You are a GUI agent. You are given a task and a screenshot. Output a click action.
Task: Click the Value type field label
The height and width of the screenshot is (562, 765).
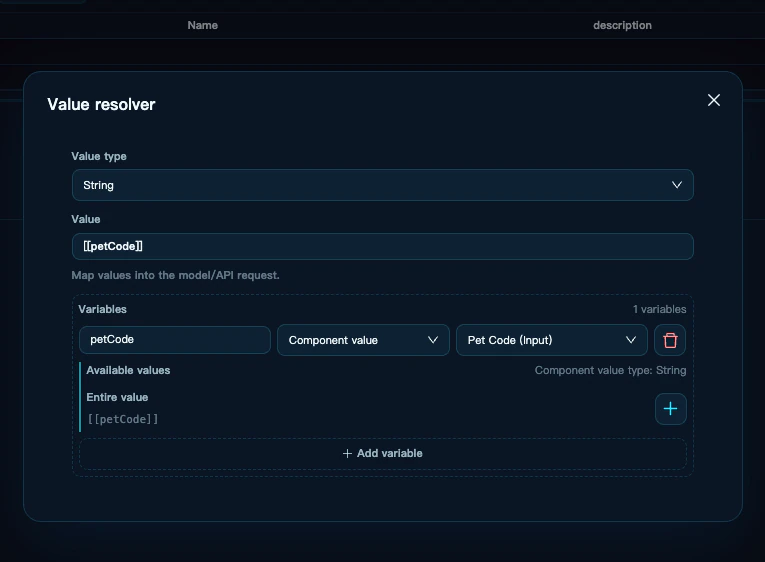point(99,156)
